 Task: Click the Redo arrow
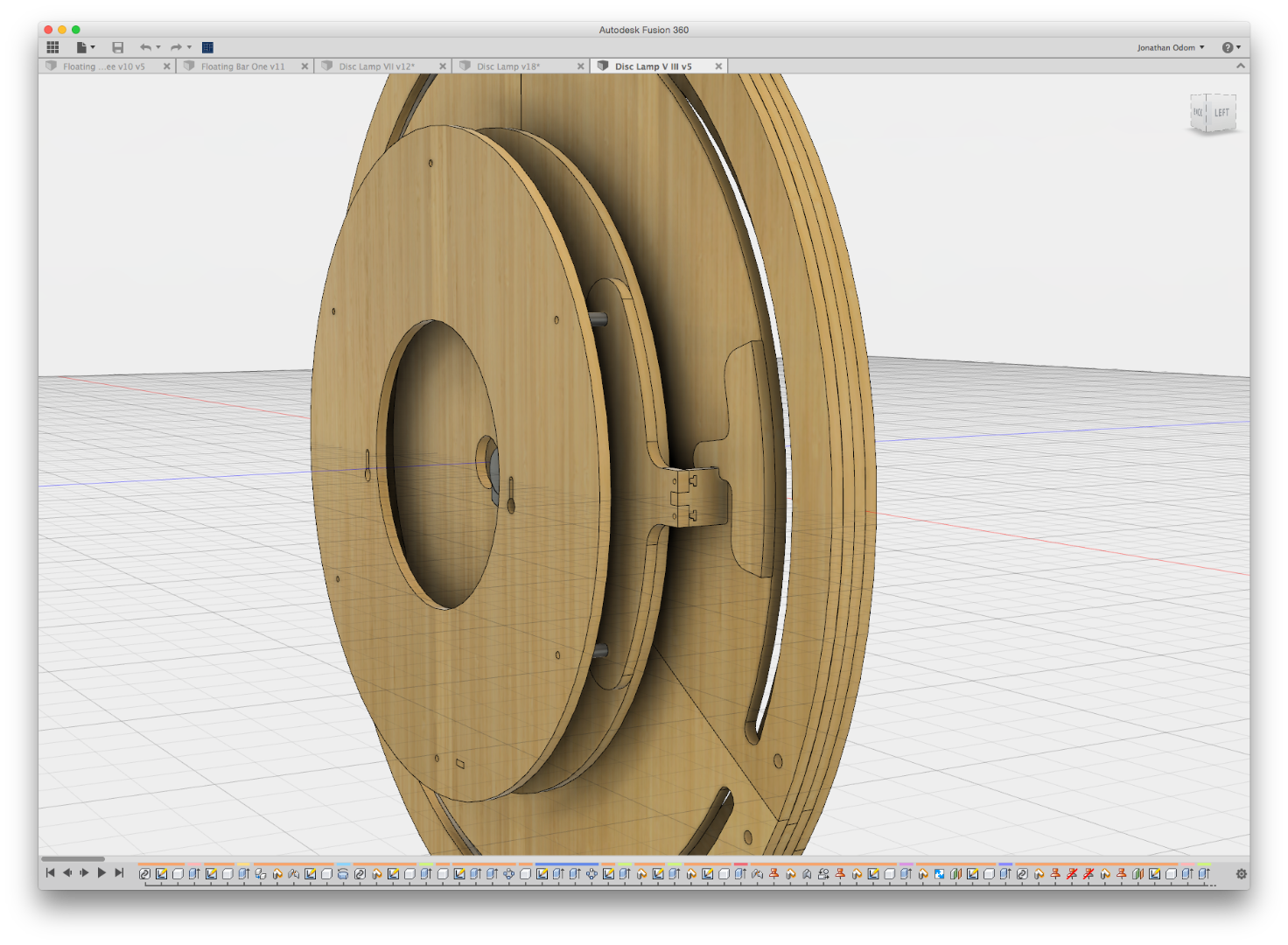pos(176,47)
